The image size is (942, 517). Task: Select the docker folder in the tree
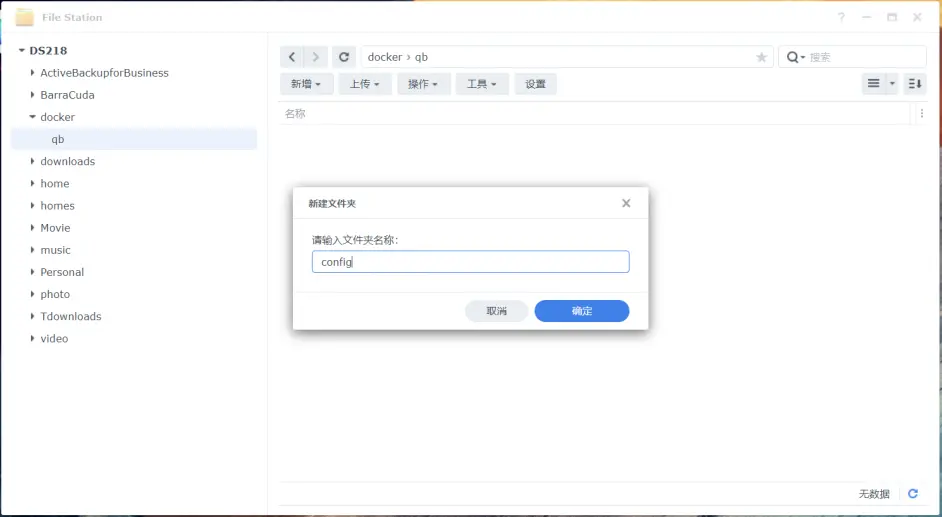pyautogui.click(x=58, y=117)
